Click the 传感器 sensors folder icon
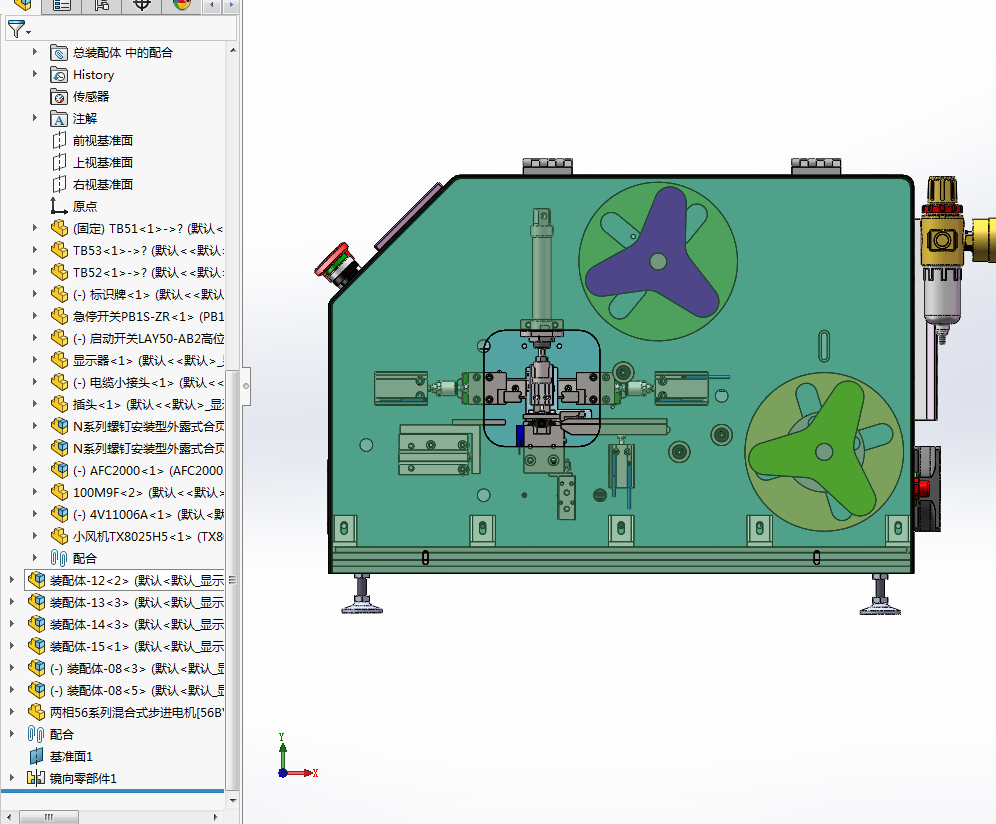Image resolution: width=996 pixels, height=824 pixels. pos(57,96)
